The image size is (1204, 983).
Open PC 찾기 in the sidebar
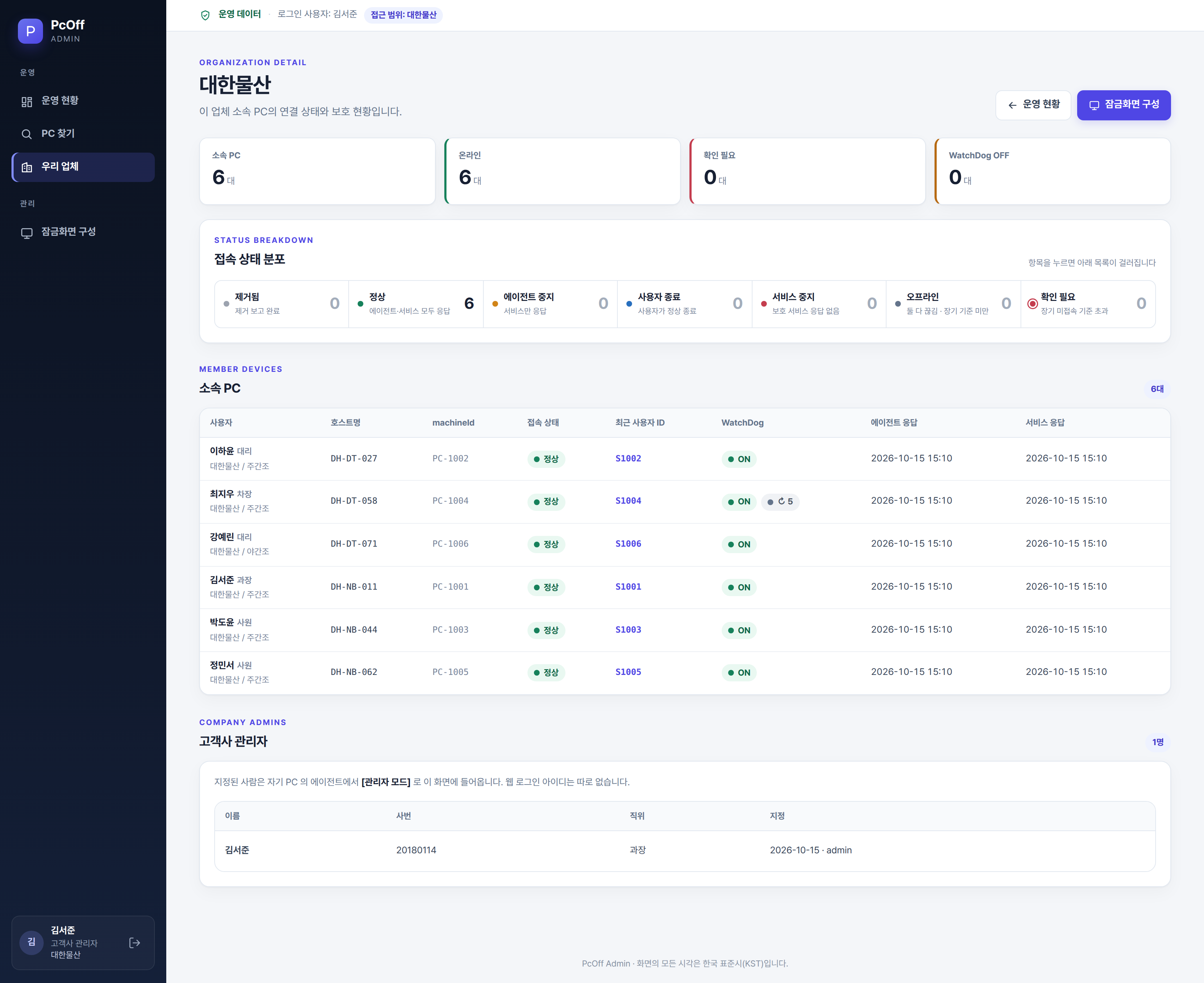coord(83,134)
